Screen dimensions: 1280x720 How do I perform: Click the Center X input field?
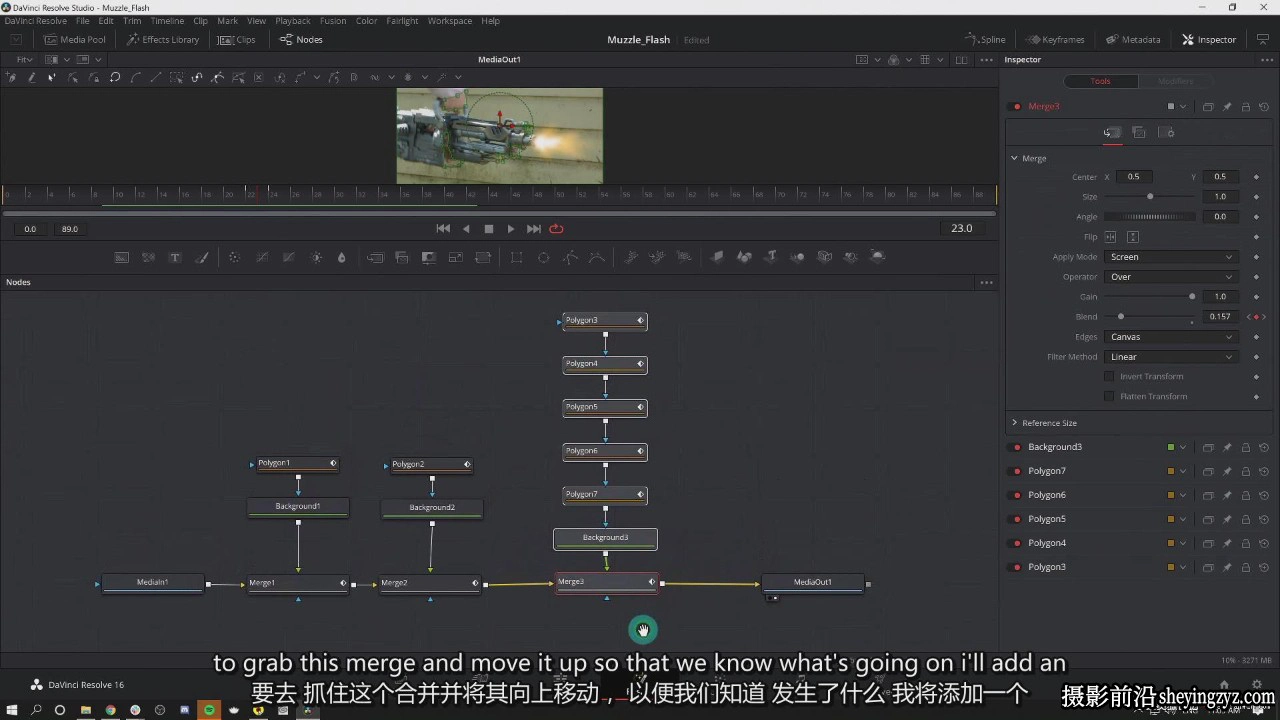click(x=1134, y=177)
